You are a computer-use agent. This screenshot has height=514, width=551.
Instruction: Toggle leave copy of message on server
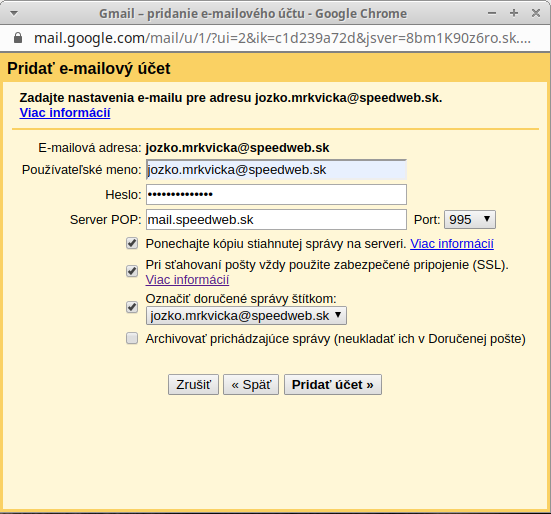(x=132, y=243)
